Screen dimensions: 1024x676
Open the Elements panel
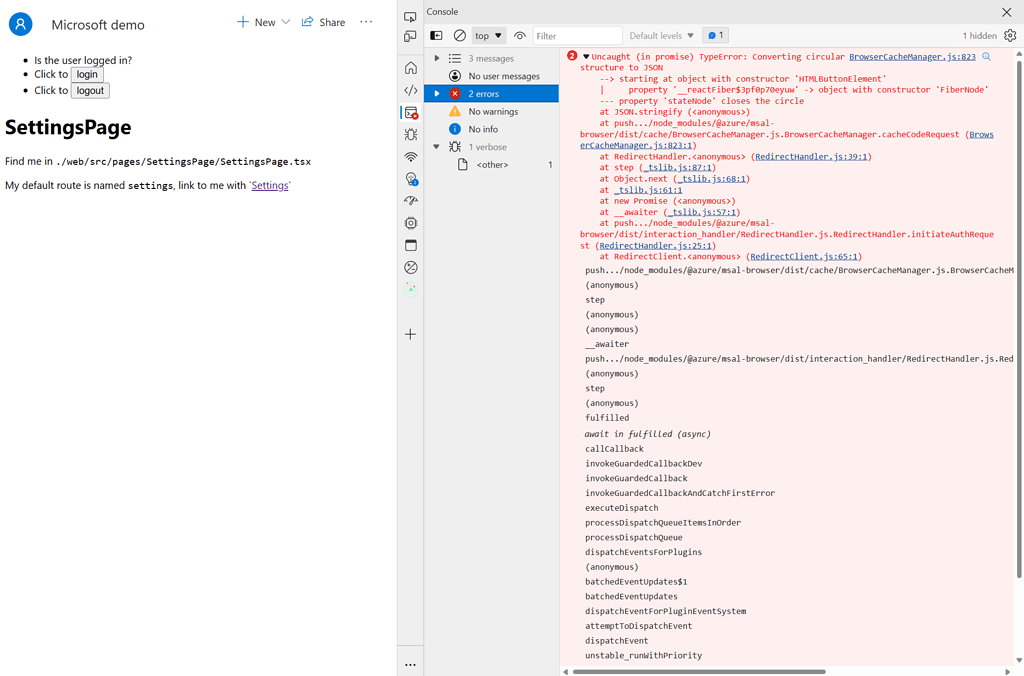click(x=410, y=90)
